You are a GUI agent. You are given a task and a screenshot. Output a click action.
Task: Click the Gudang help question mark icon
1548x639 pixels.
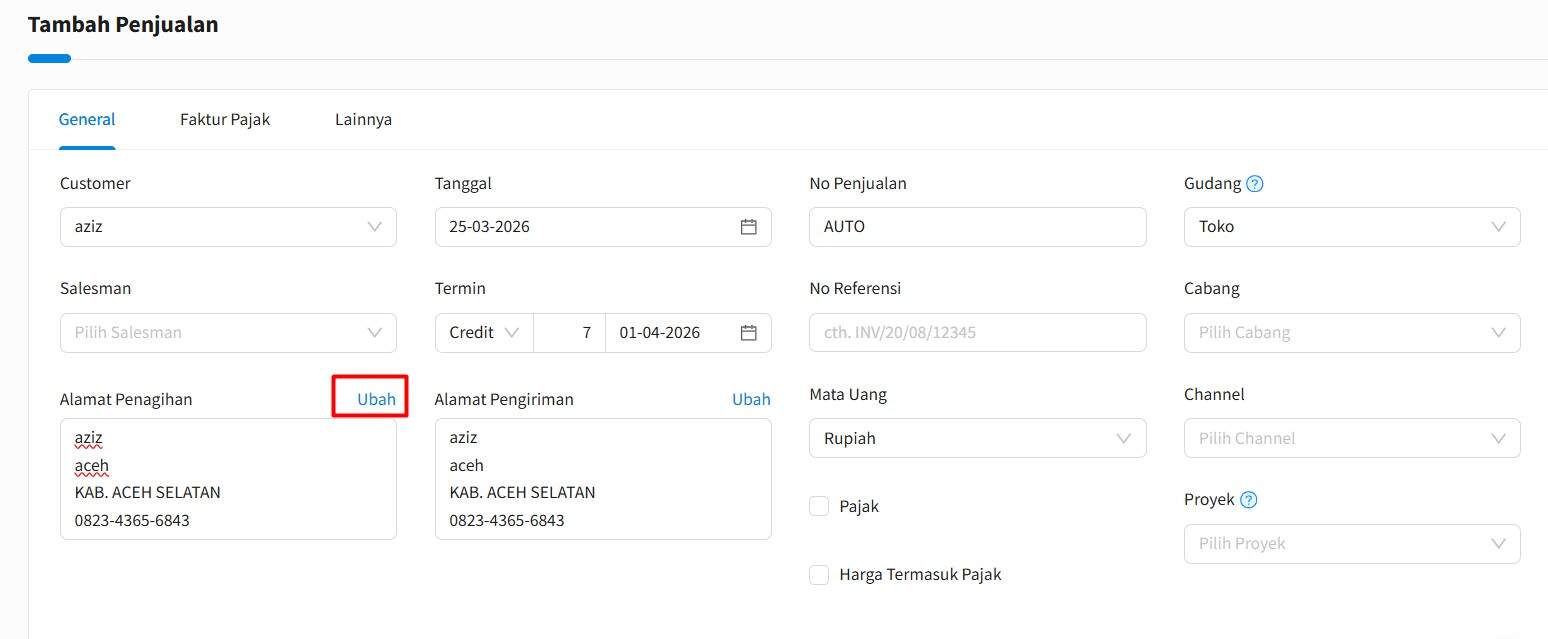click(1255, 184)
